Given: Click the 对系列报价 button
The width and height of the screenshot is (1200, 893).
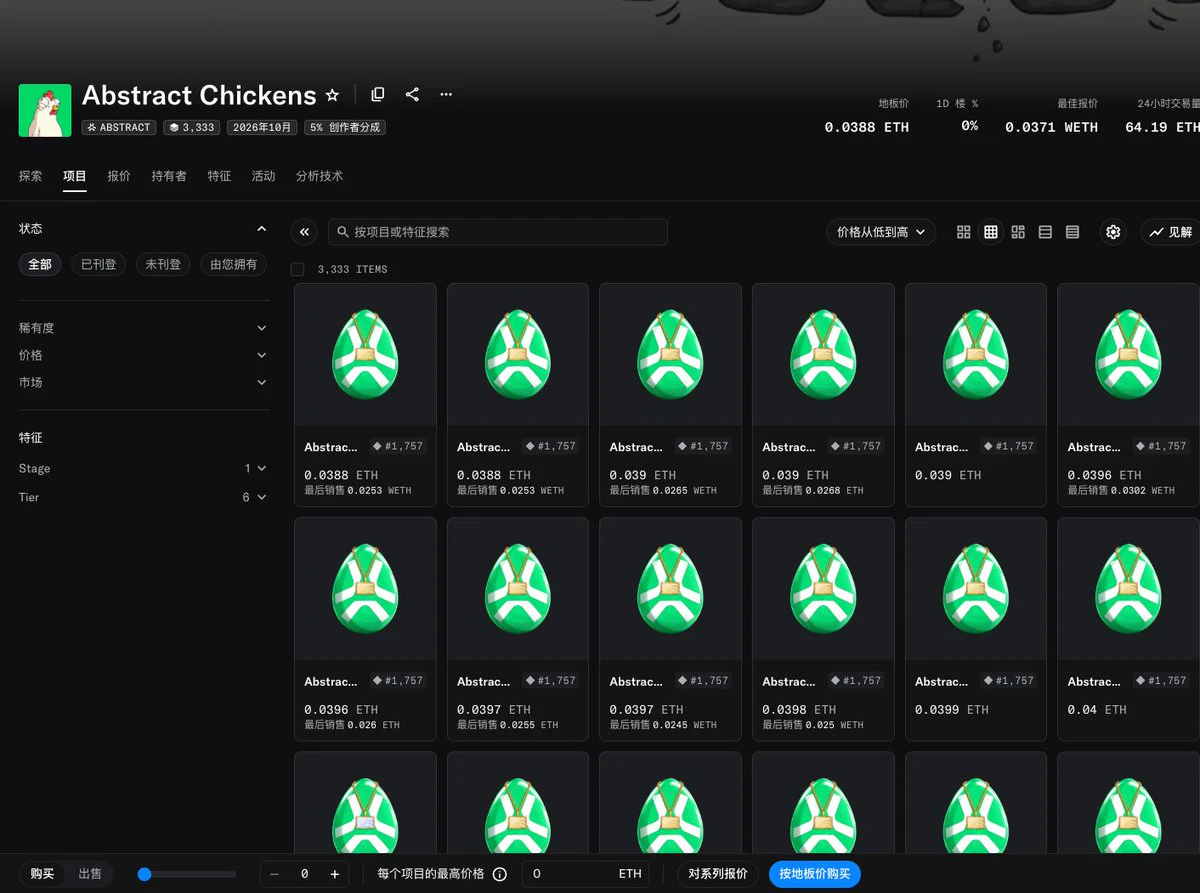Looking at the screenshot, I should click(718, 874).
